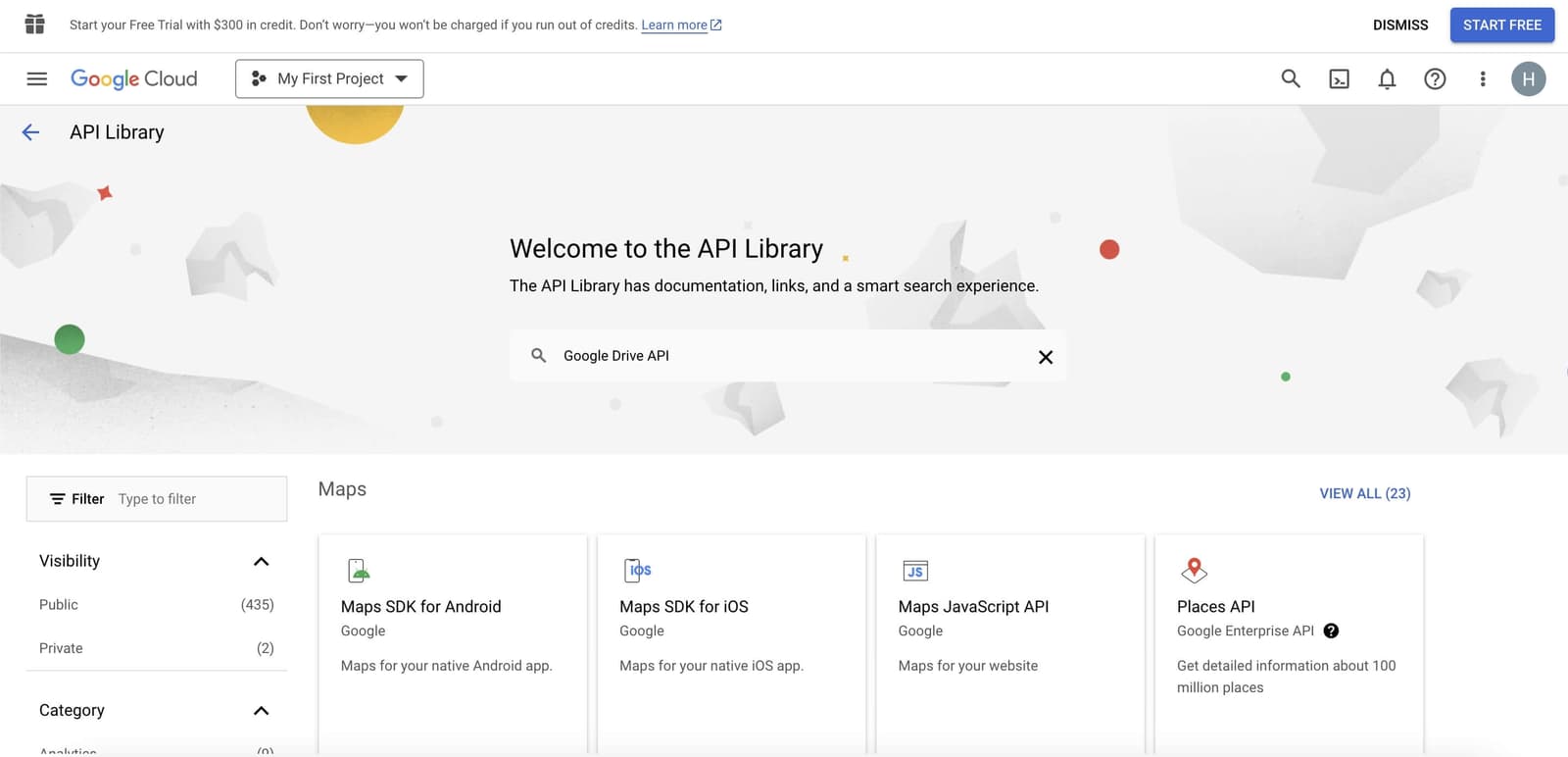The image size is (1568, 757).
Task: Open the My First Project selector
Action: point(329,78)
